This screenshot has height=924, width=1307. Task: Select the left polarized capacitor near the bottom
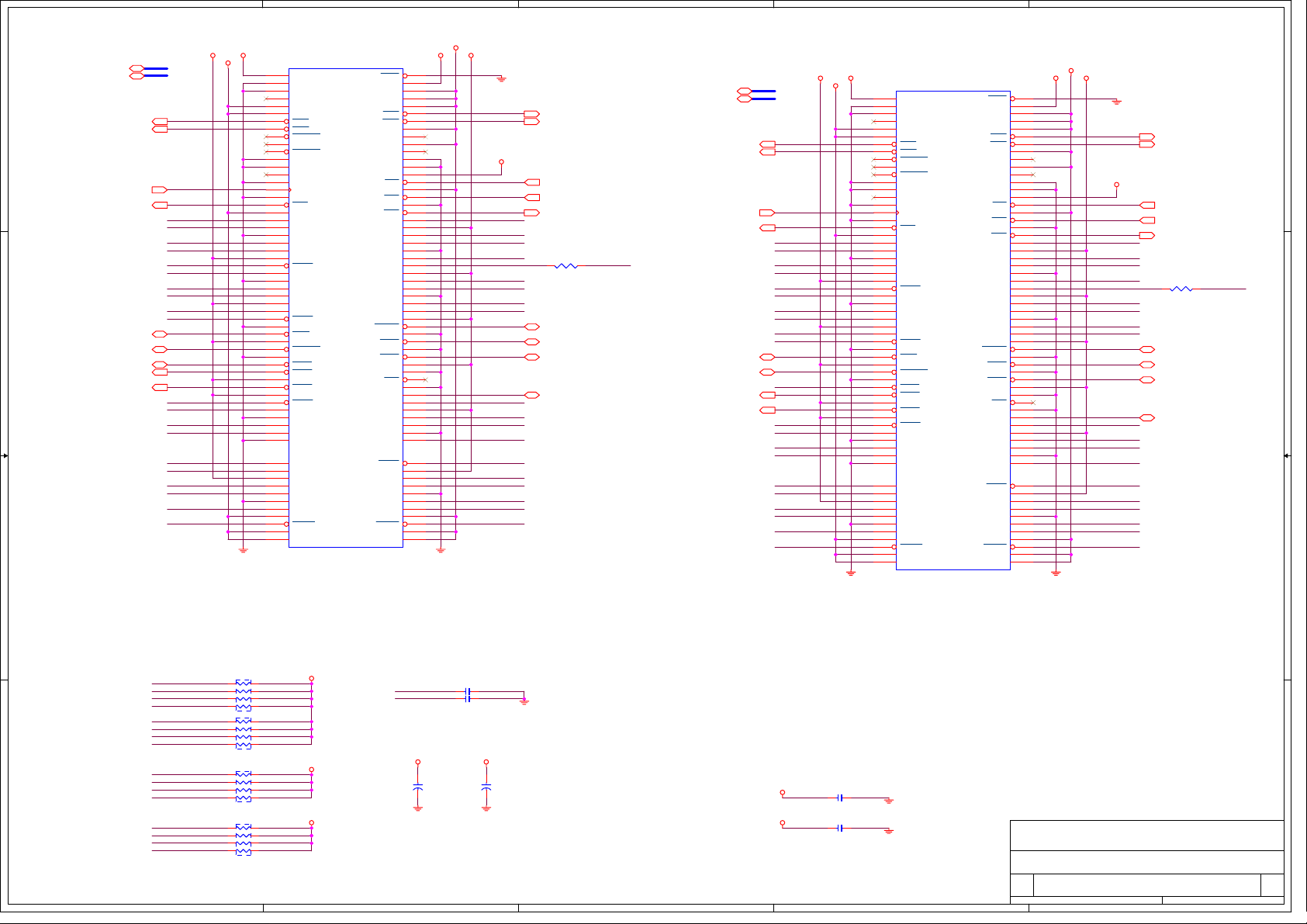(418, 787)
